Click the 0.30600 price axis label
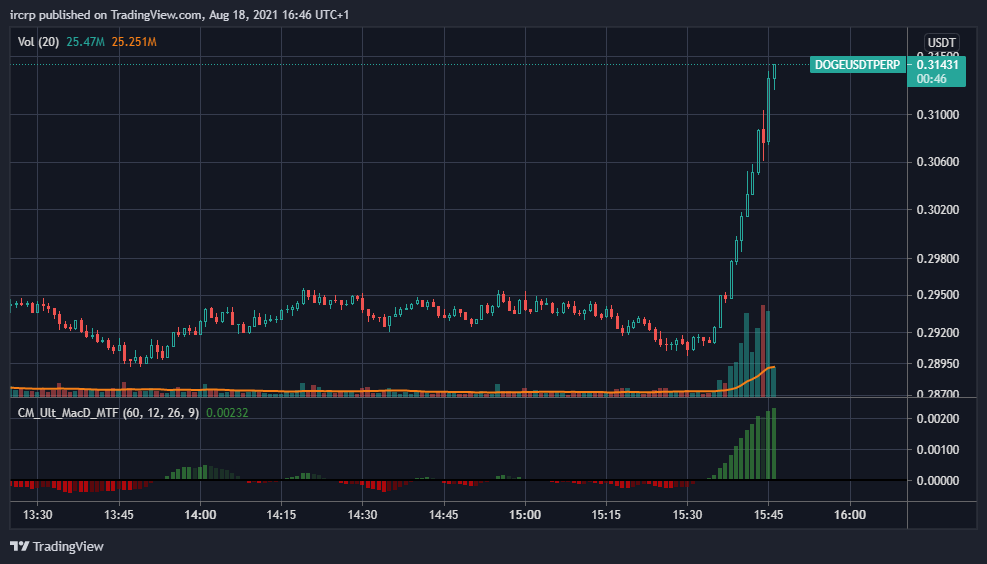The height and width of the screenshot is (564, 987). coord(938,162)
